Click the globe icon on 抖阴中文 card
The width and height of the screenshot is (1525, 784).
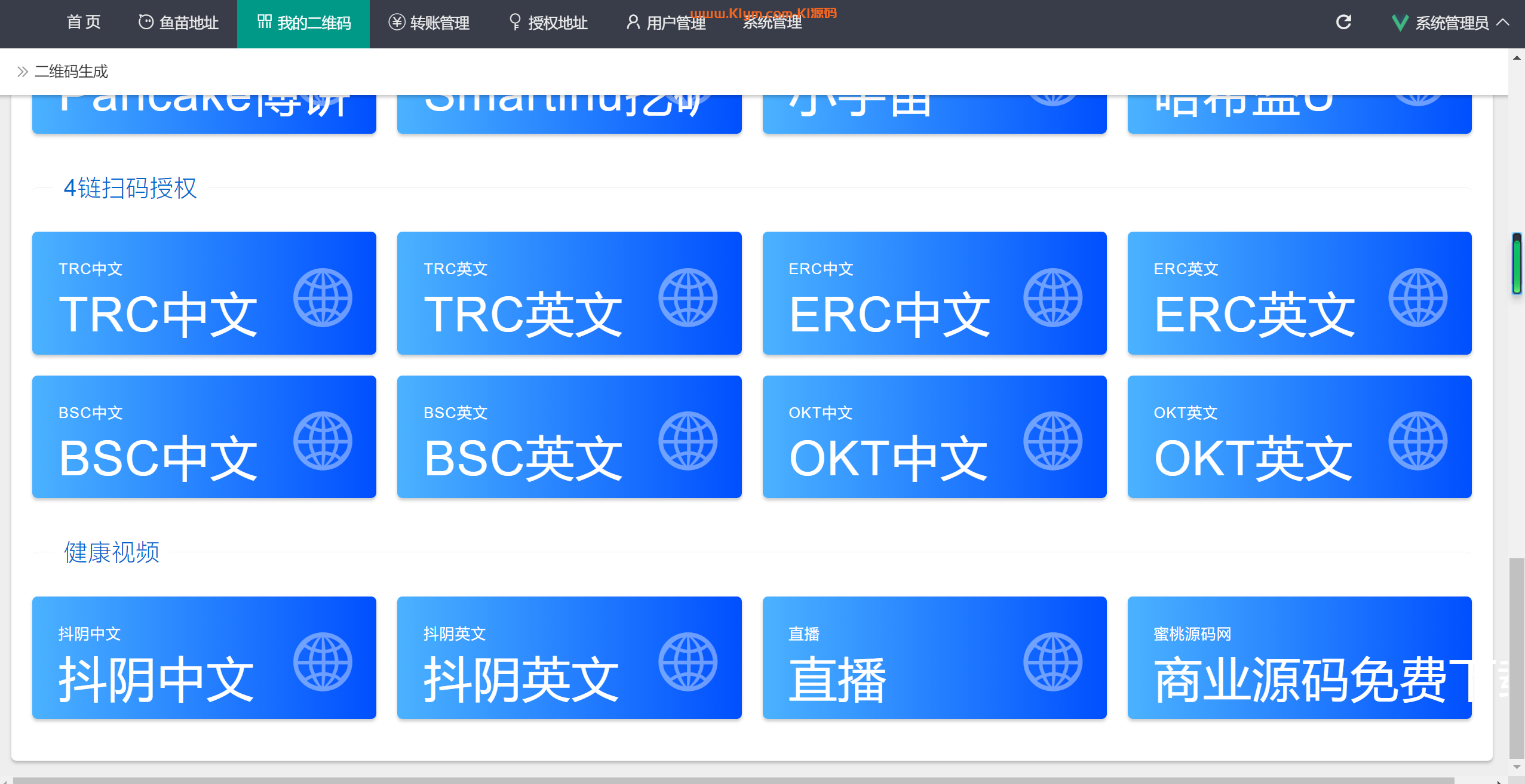[x=323, y=662]
